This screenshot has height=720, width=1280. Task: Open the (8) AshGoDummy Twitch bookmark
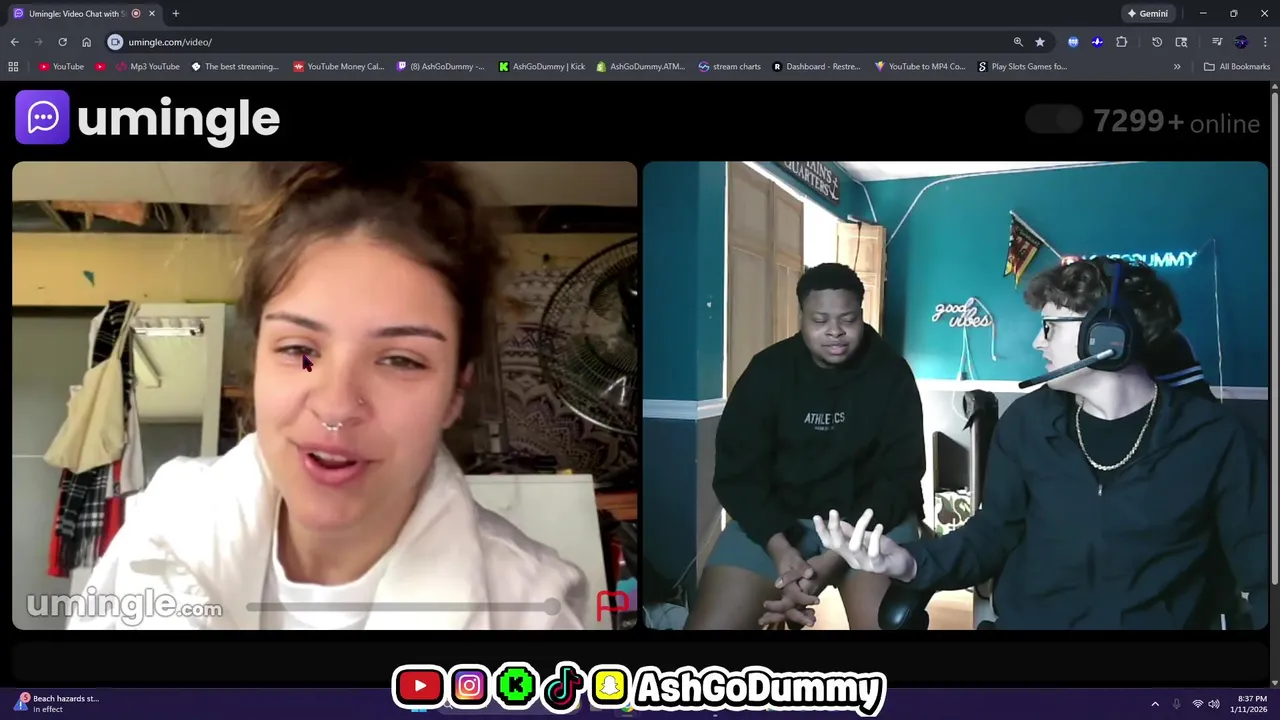pyautogui.click(x=441, y=67)
